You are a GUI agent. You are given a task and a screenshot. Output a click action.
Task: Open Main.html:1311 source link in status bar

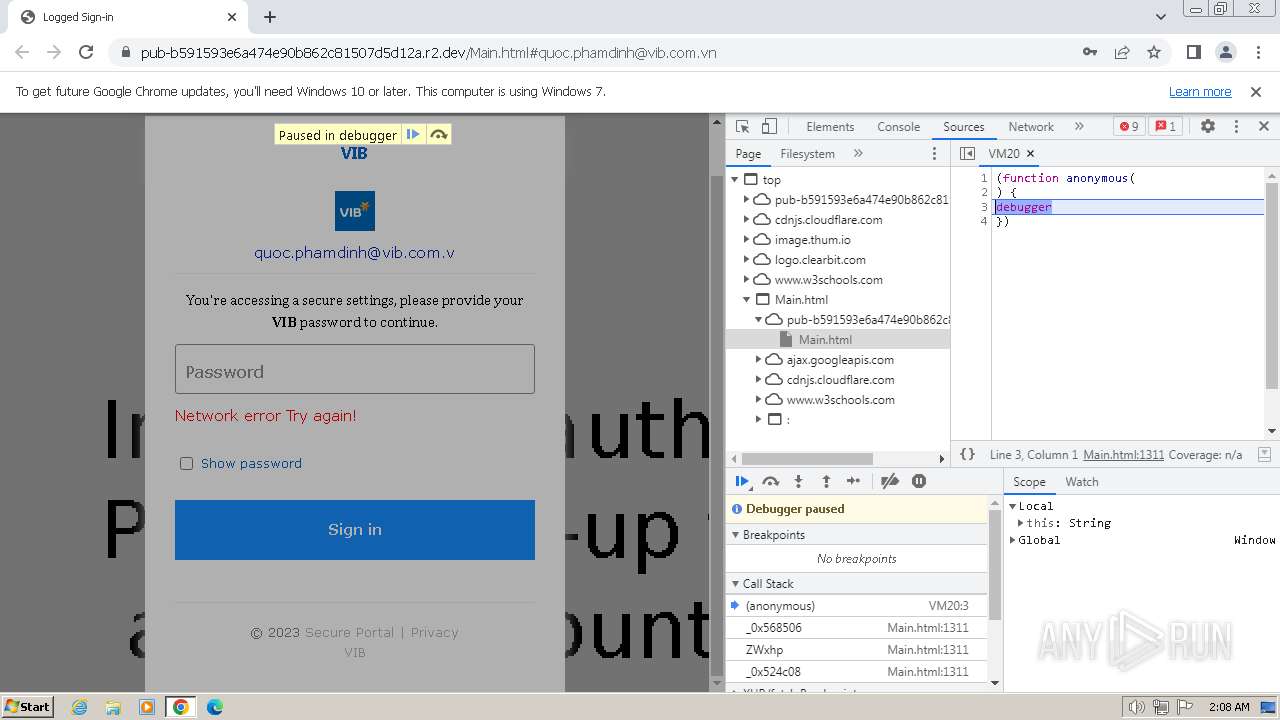click(1123, 454)
